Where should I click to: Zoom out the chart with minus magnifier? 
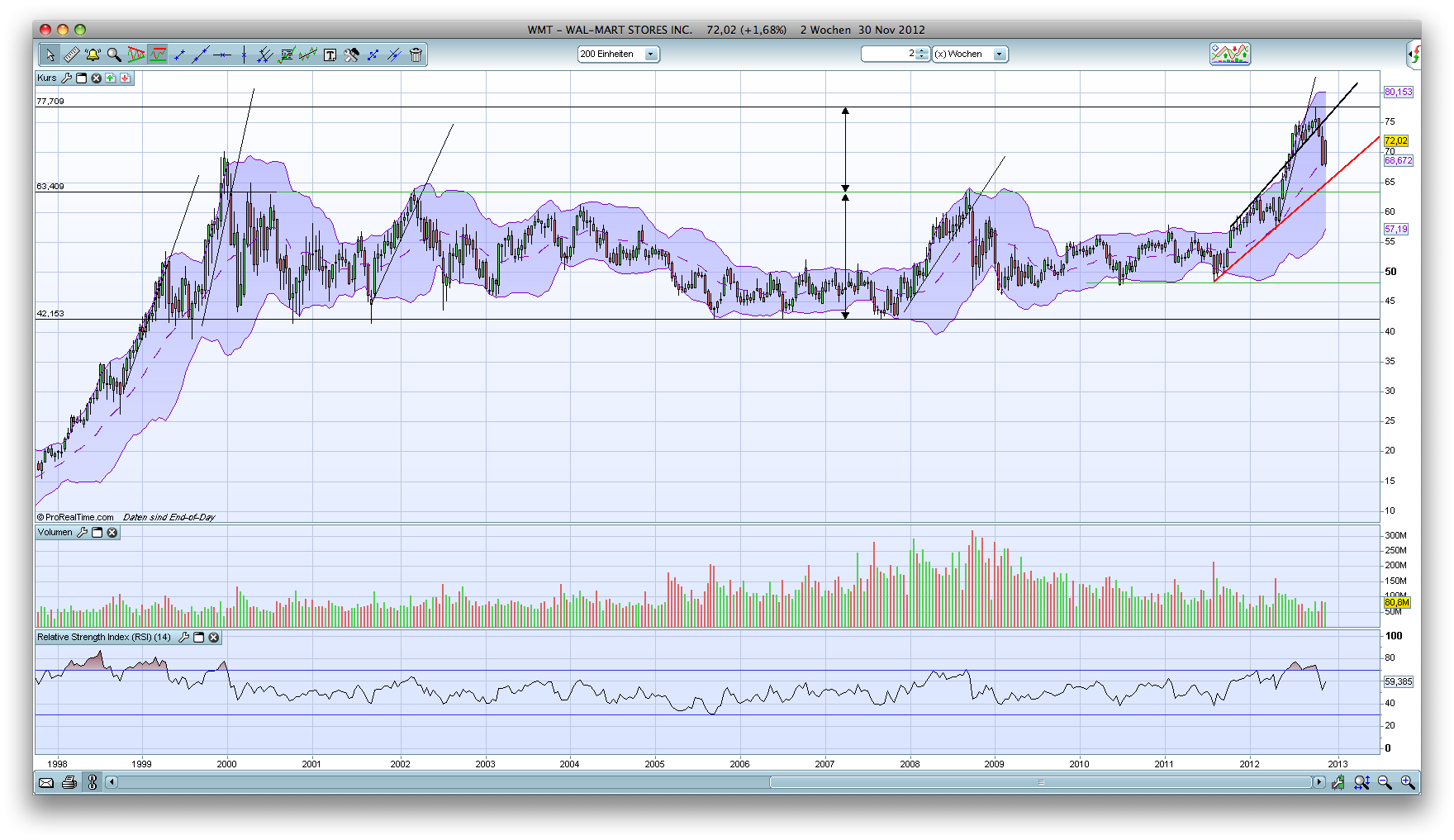tap(1385, 782)
